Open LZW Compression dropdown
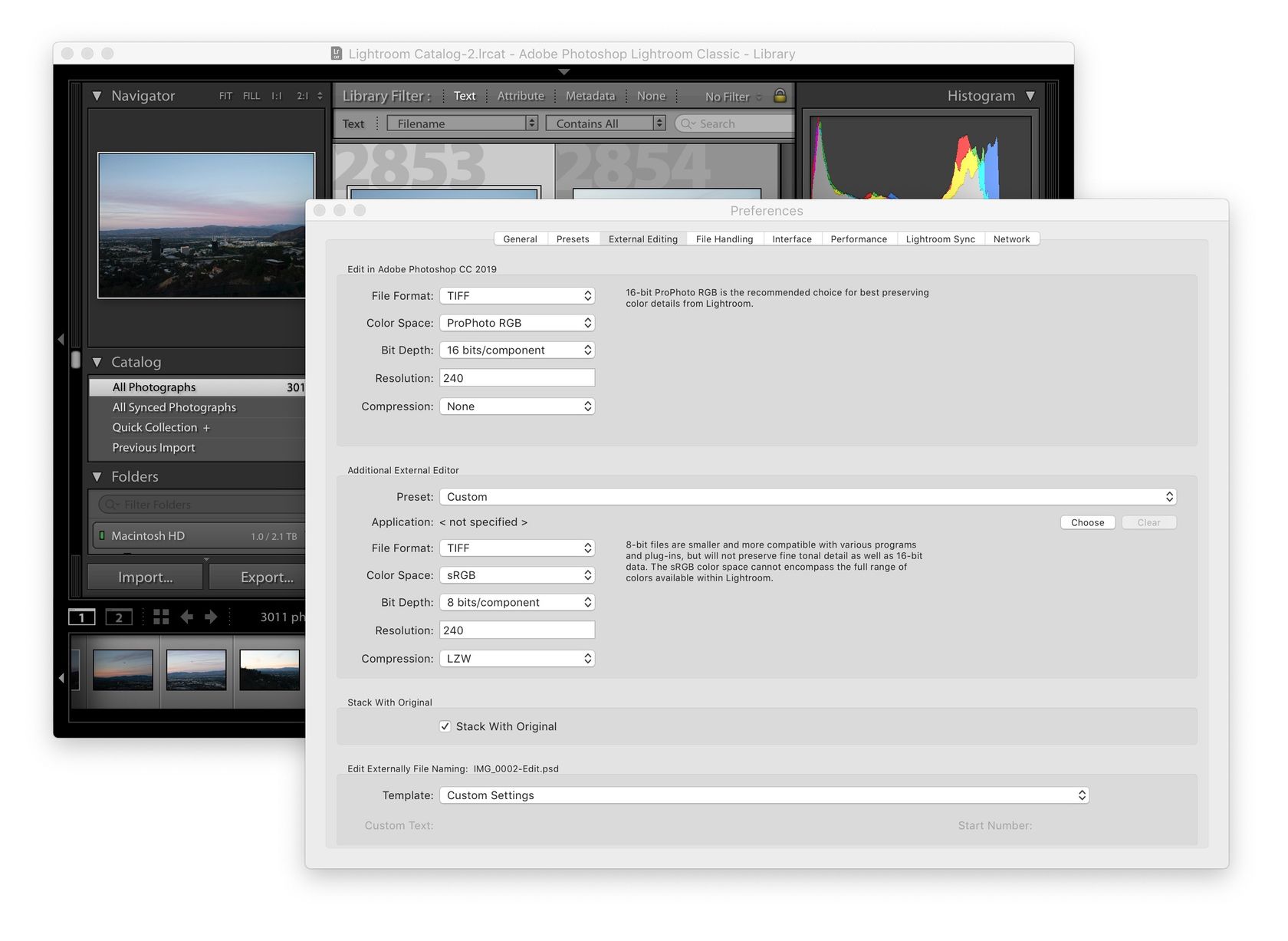The image size is (1288, 941). pyautogui.click(x=517, y=659)
